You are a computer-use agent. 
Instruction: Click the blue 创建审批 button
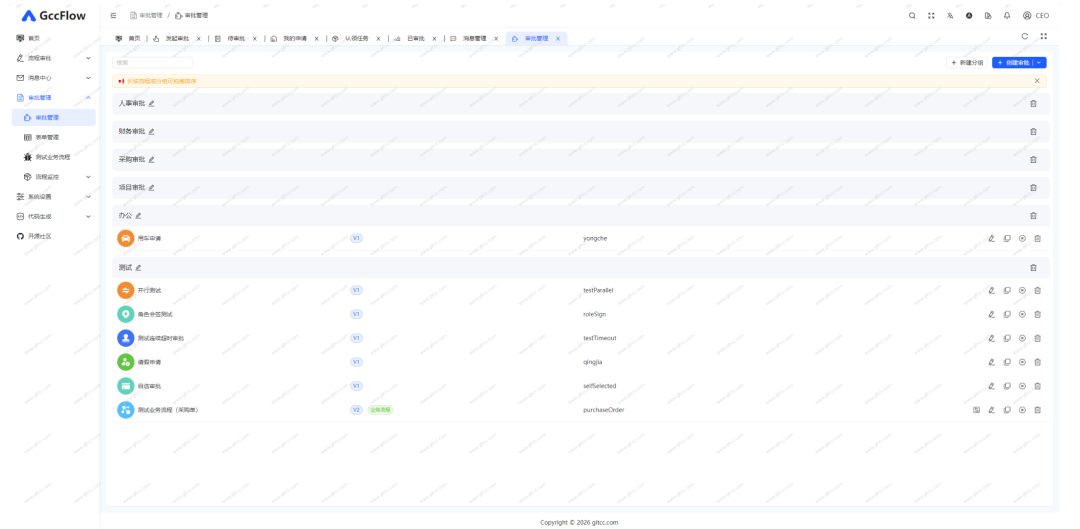[x=1013, y=63]
